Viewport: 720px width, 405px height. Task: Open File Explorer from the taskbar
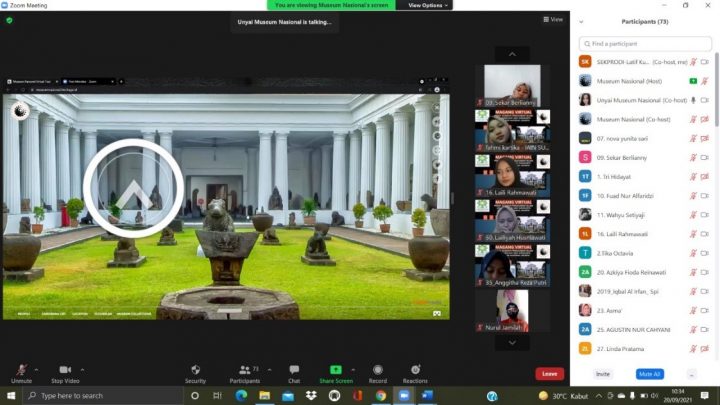pyautogui.click(x=264, y=396)
